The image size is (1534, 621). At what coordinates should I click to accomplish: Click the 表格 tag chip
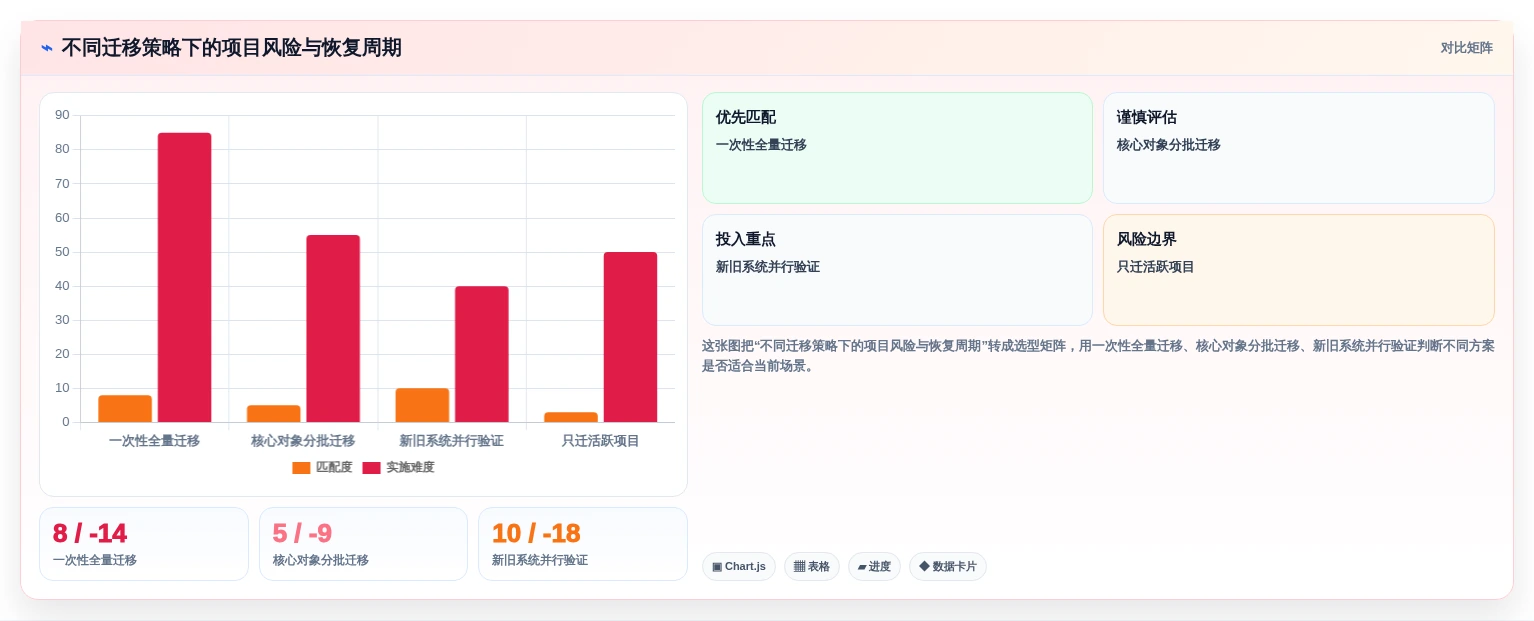click(812, 567)
